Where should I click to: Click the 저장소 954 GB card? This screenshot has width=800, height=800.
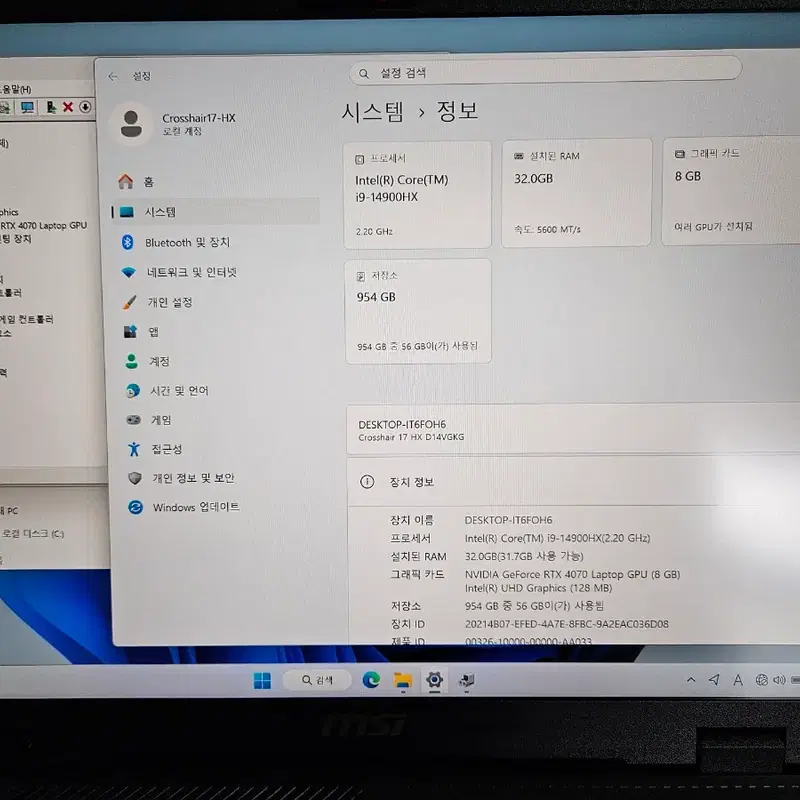pos(418,311)
